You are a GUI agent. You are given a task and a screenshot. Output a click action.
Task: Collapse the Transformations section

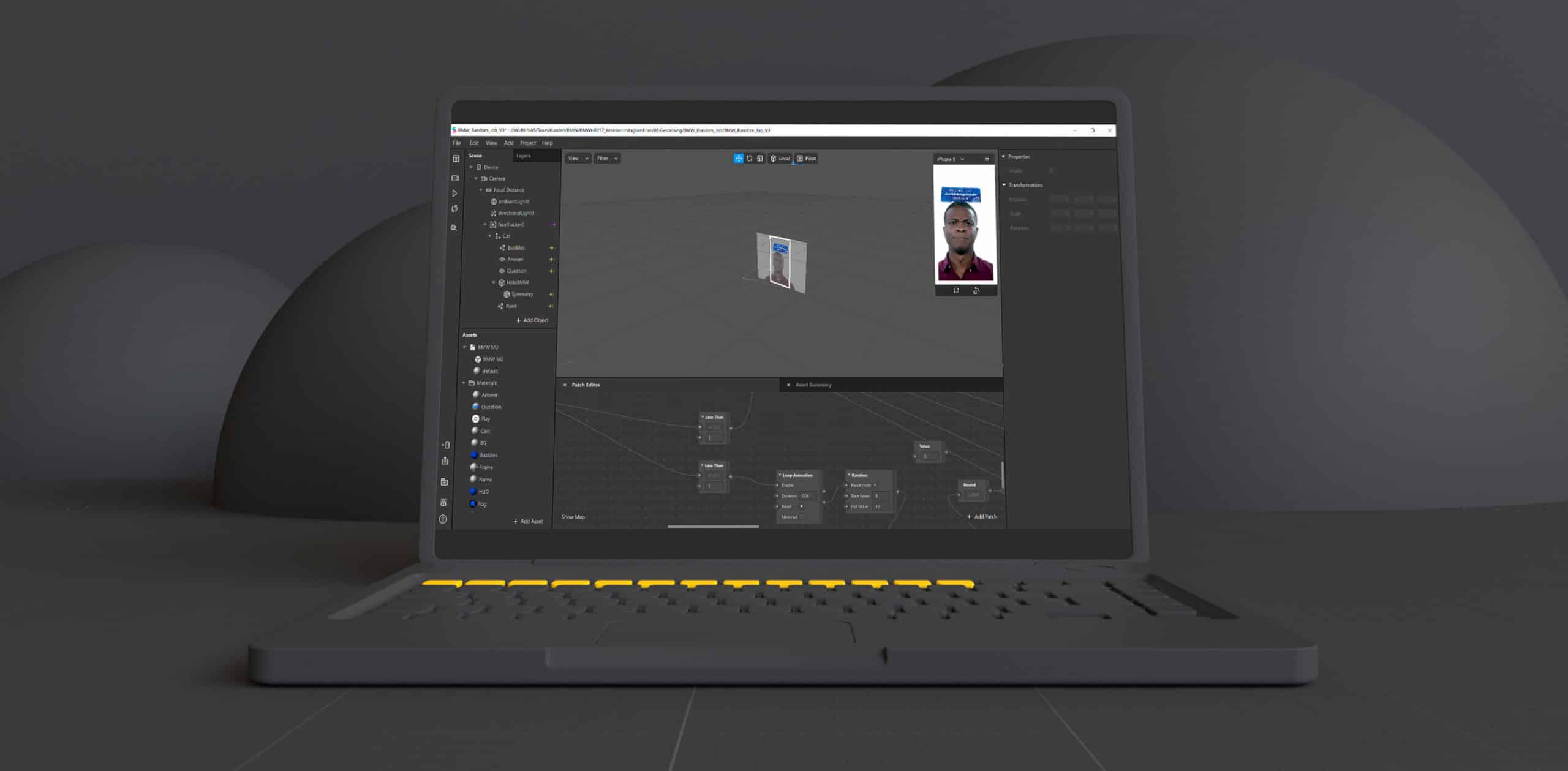(x=1005, y=185)
